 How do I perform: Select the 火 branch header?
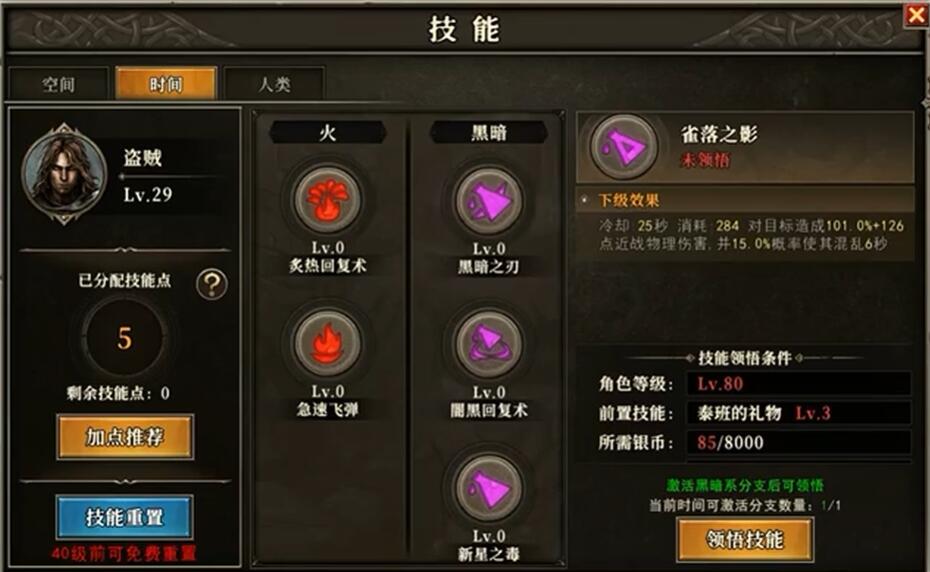coord(327,132)
